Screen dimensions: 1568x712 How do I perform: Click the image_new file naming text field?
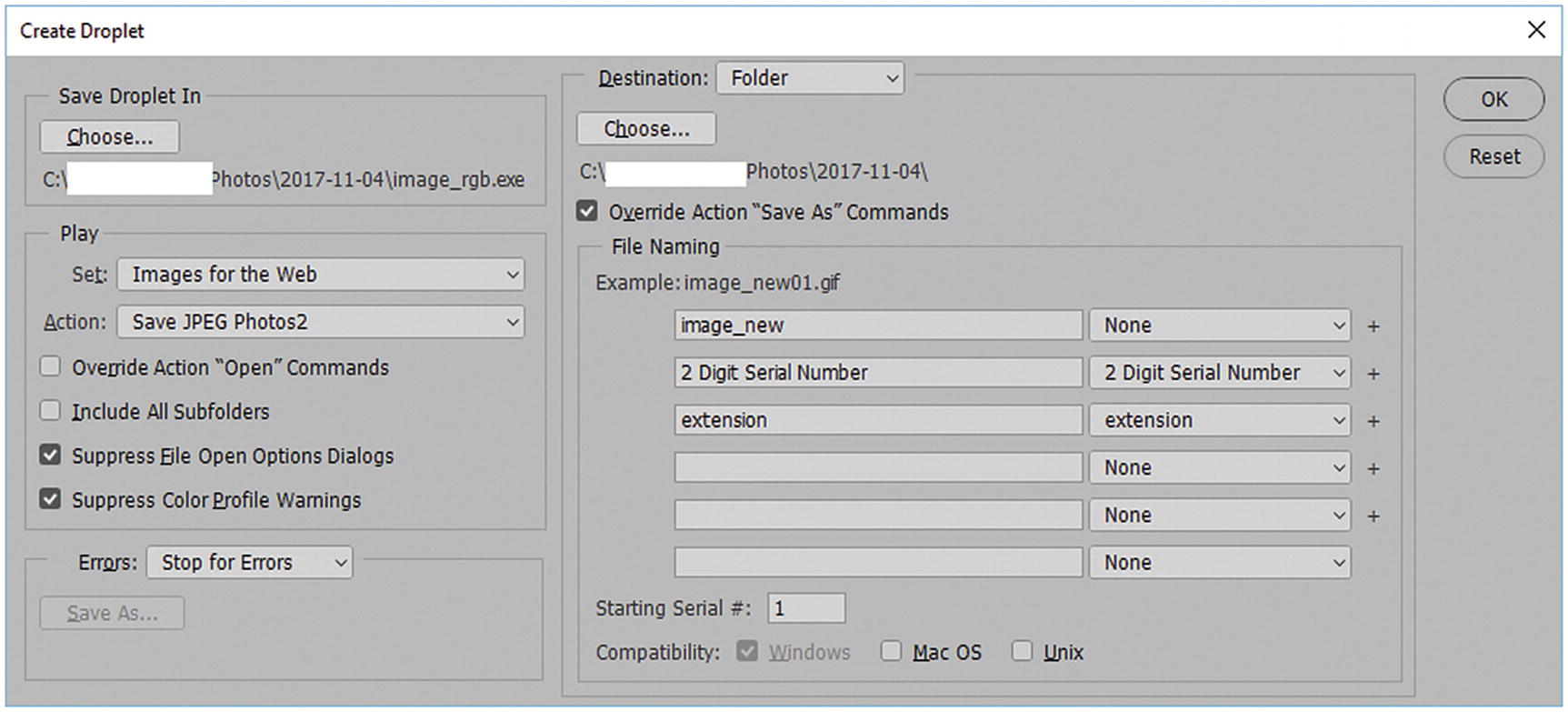point(878,326)
